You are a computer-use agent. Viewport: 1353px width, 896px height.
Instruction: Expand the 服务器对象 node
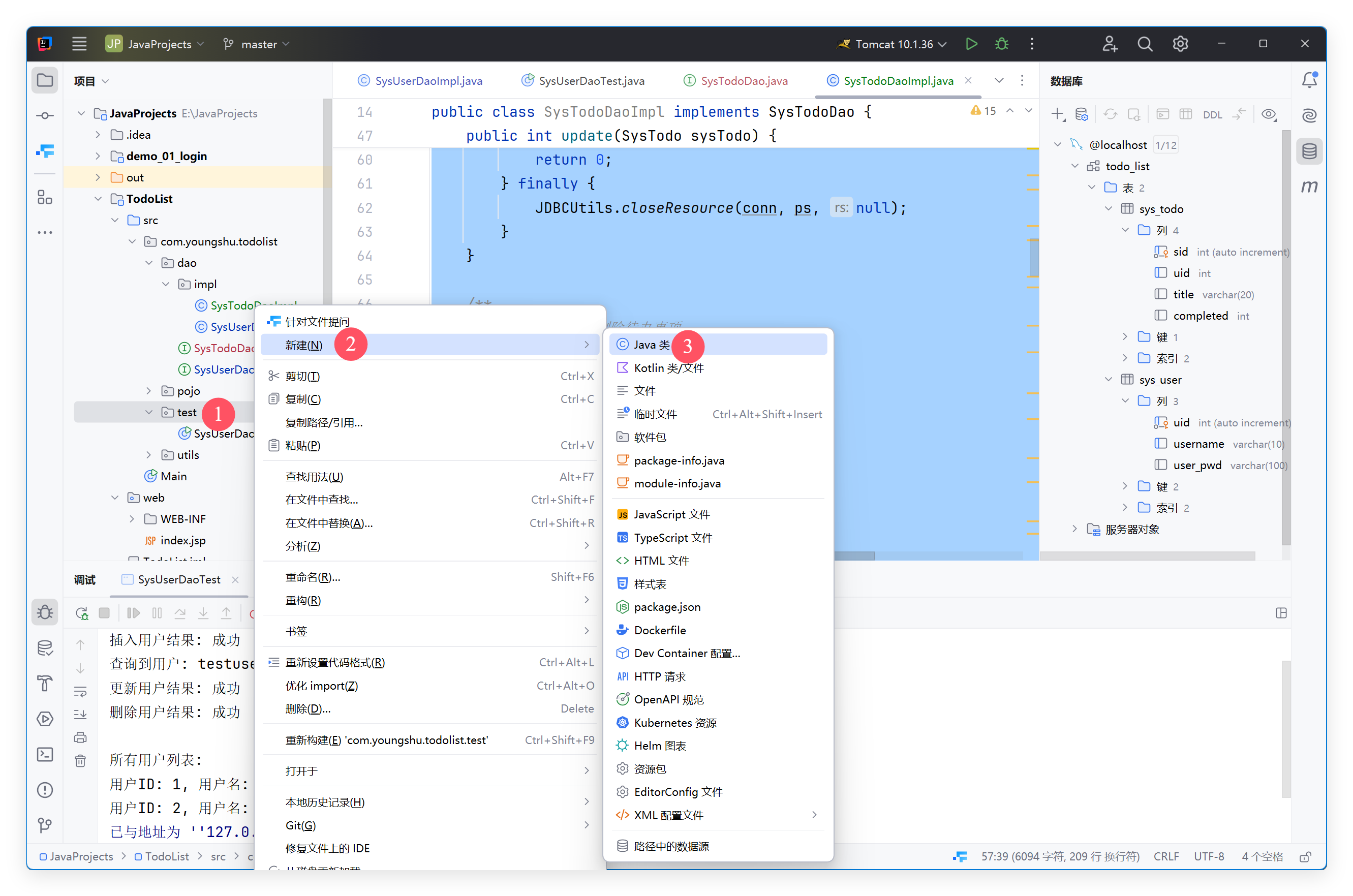click(1075, 529)
